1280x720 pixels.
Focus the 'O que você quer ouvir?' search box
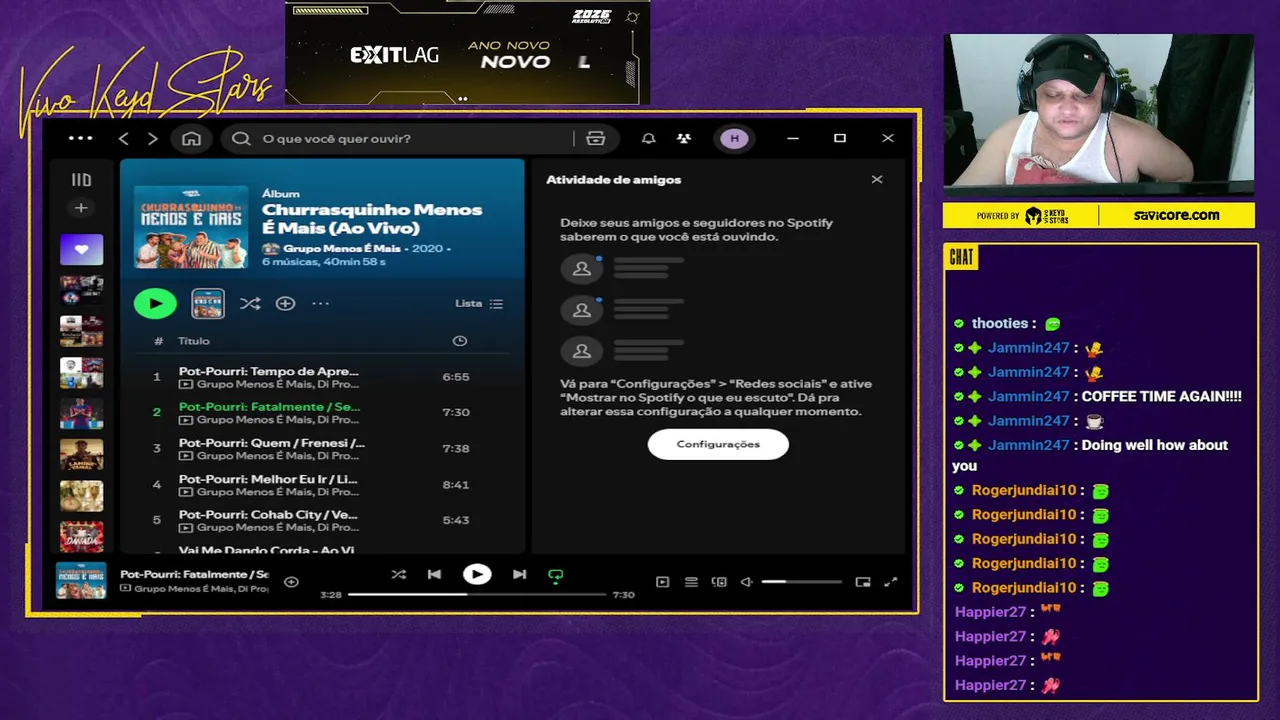(400, 138)
